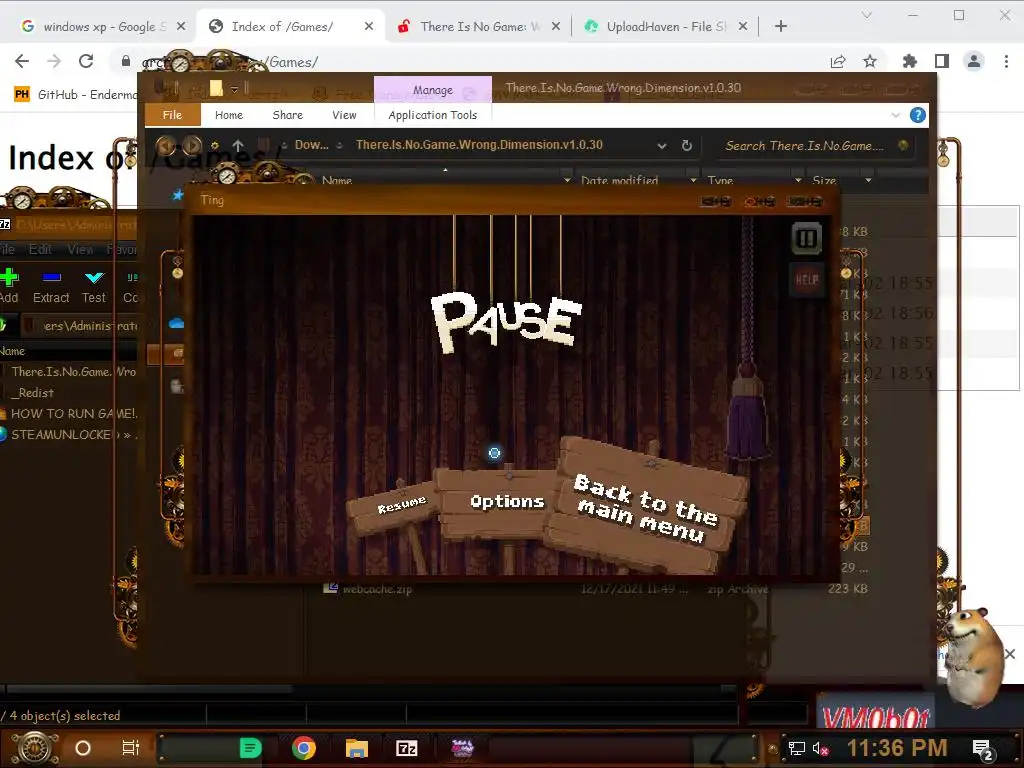Image resolution: width=1024 pixels, height=768 pixels.
Task: Open Chrome three-dot menu
Action: [1006, 61]
